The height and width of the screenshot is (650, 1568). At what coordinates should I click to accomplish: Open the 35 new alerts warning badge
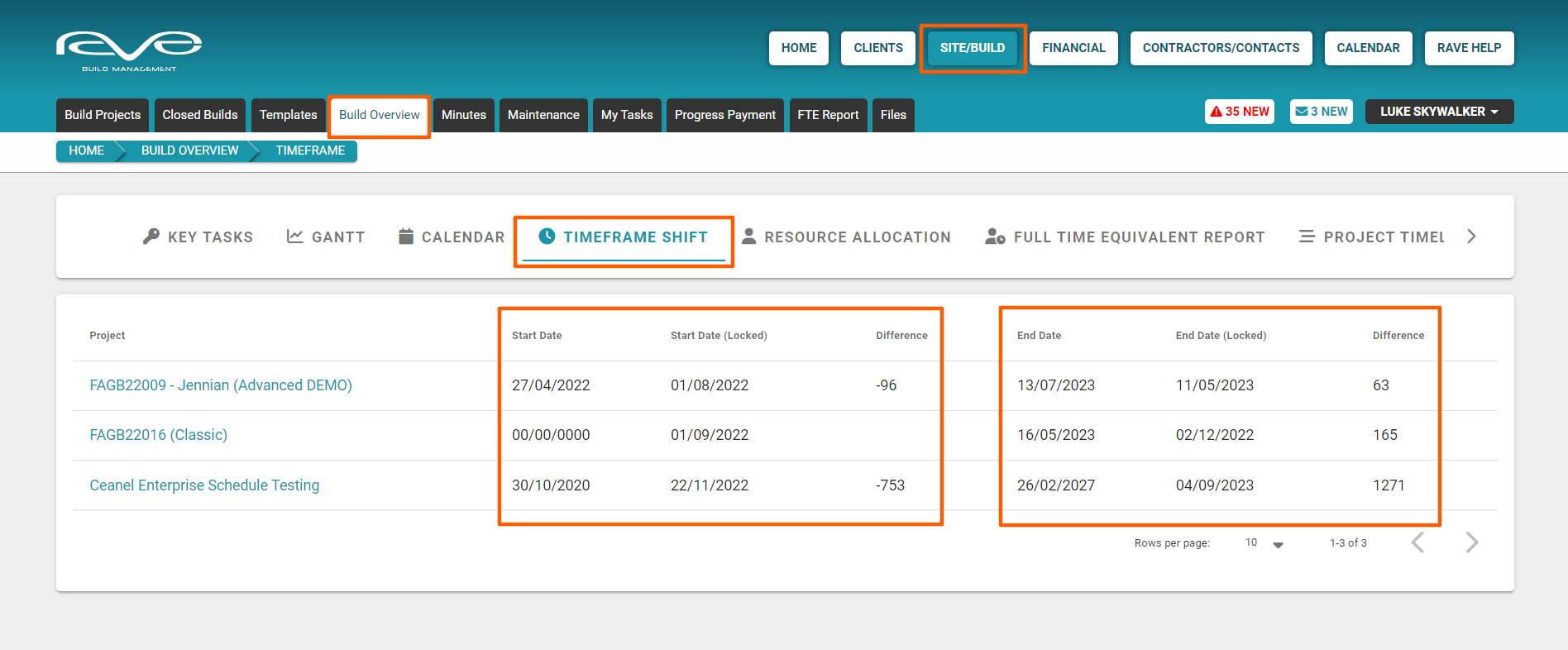1239,112
